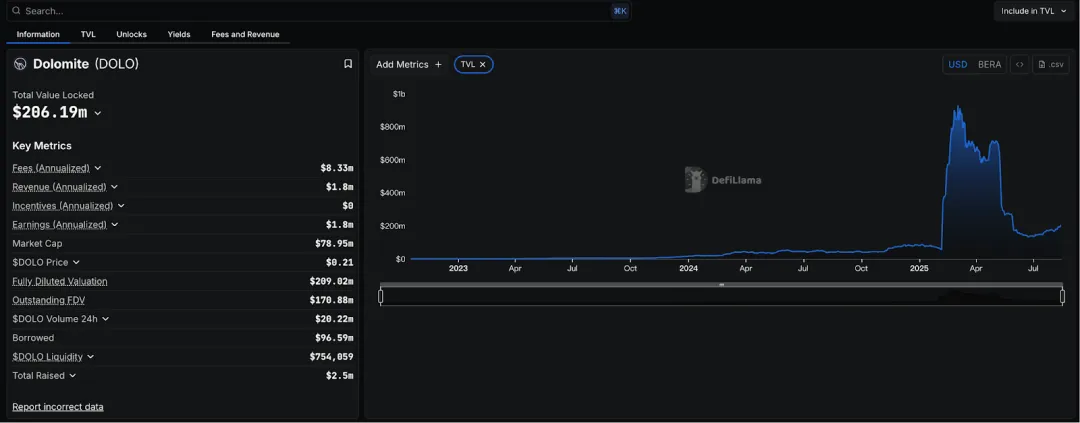Open the Include in TVL dropdown
The height and width of the screenshot is (423, 1080).
pyautogui.click(x=1033, y=11)
